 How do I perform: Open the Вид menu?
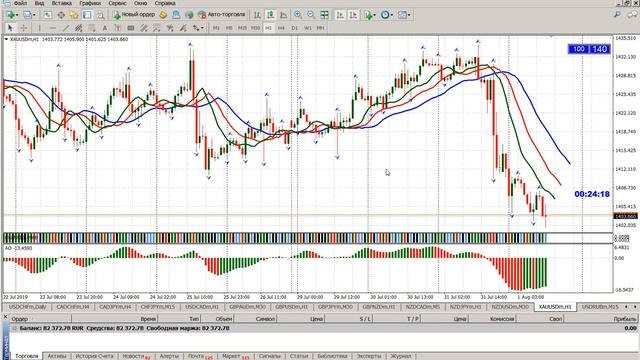tap(39, 3)
